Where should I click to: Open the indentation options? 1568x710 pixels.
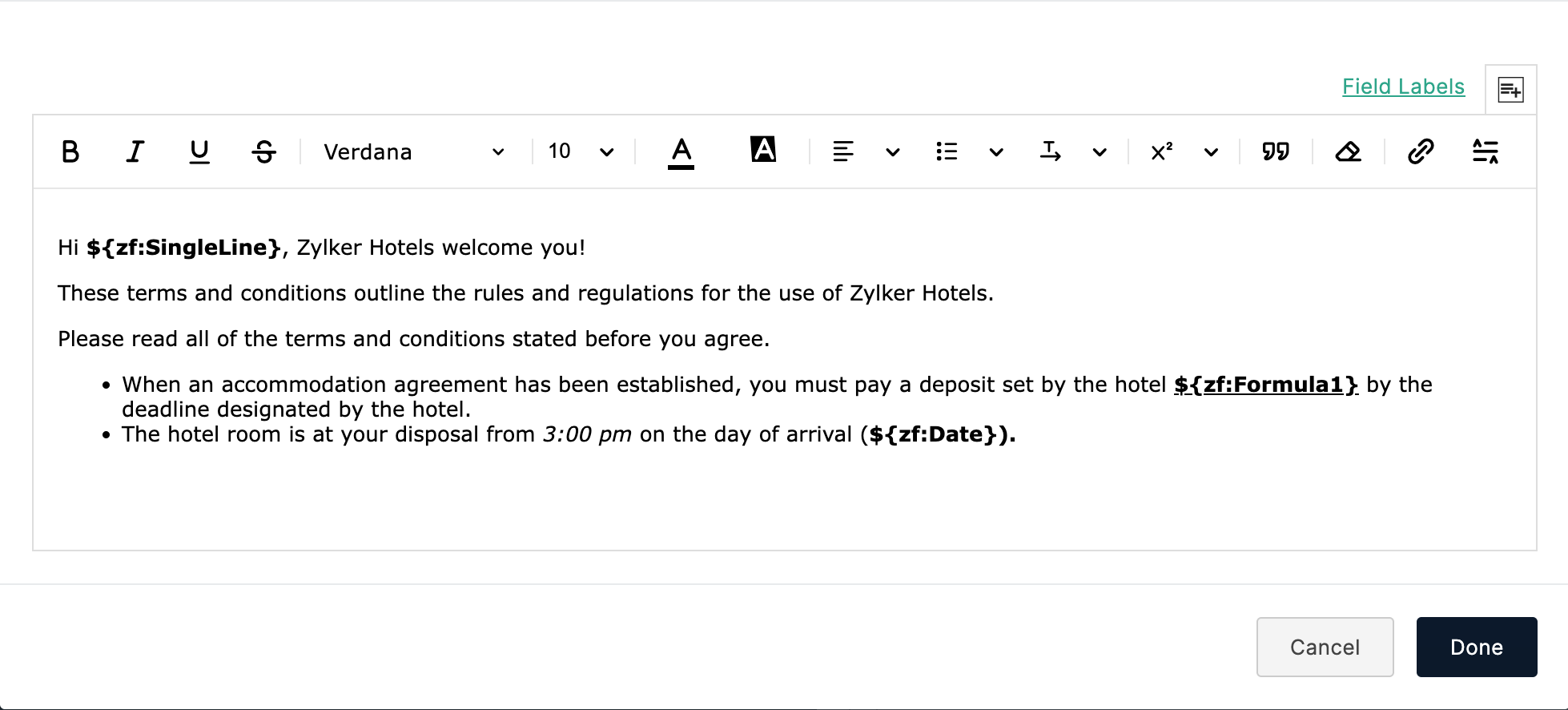[x=1100, y=151]
